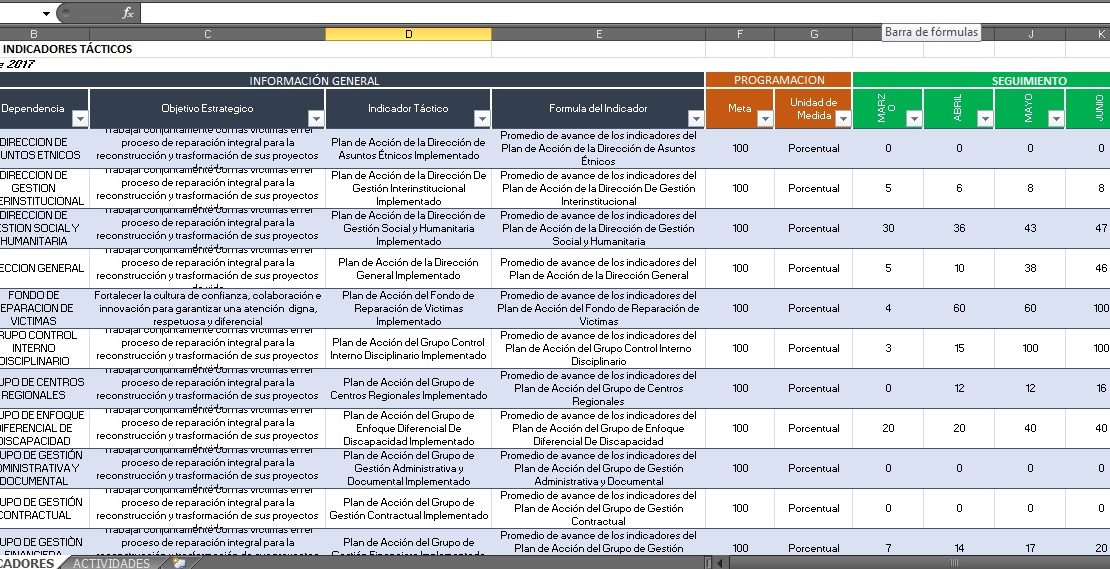Click formula cell for Grupo de Centros Regionales

599,389
